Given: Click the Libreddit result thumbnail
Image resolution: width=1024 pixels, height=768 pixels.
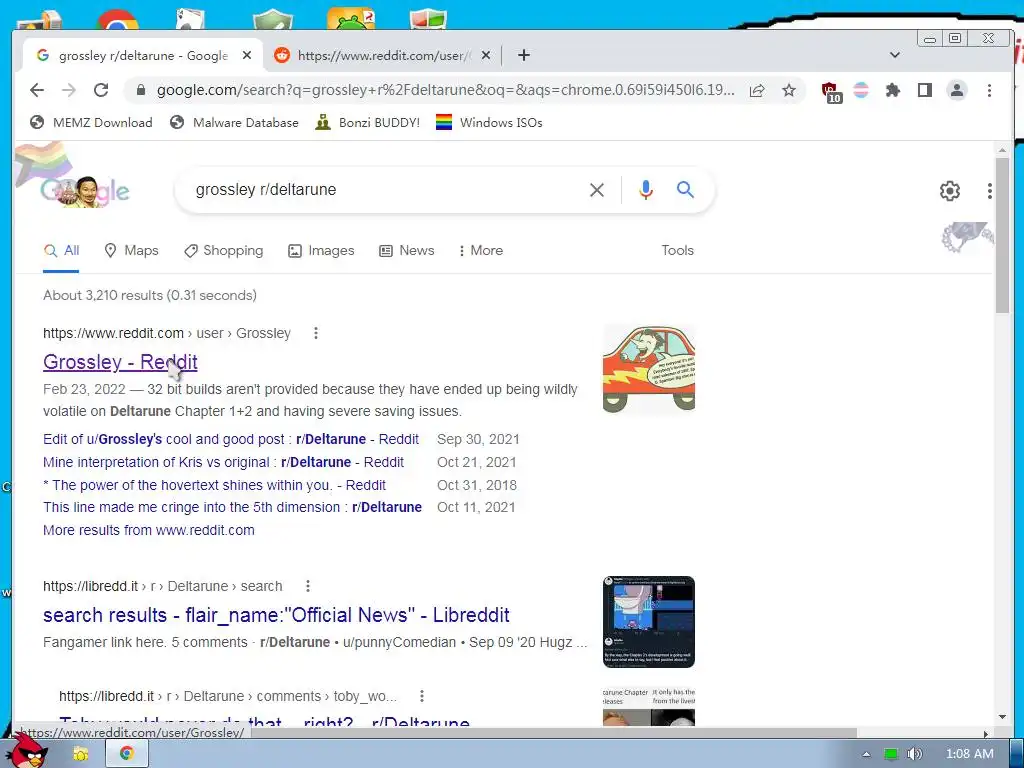Looking at the screenshot, I should coord(648,622).
